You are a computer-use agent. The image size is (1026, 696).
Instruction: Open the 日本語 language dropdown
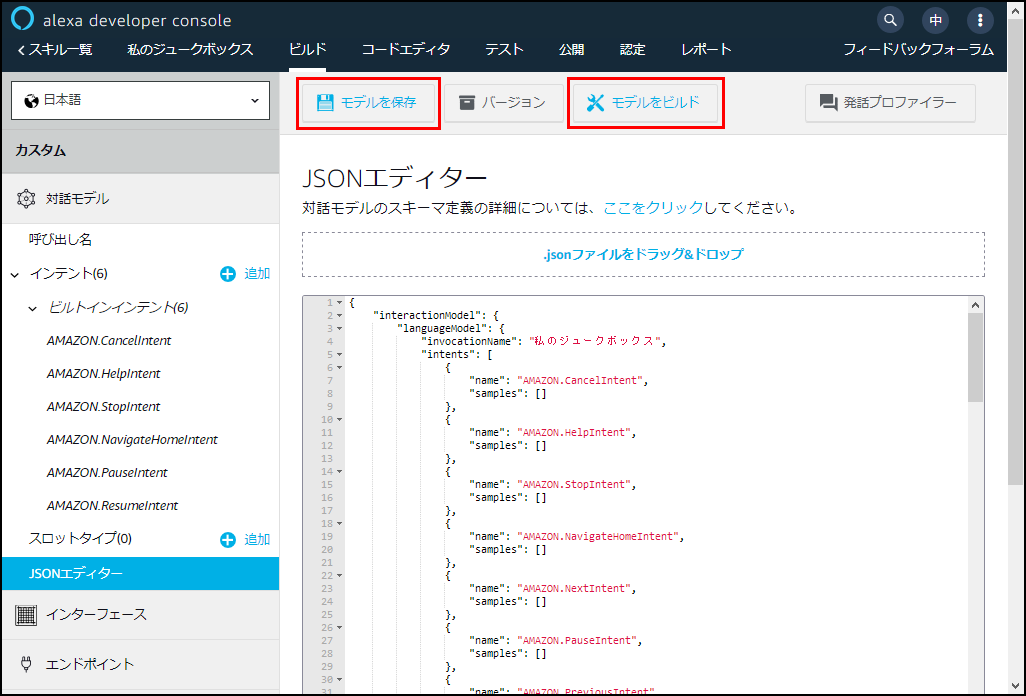coord(141,101)
